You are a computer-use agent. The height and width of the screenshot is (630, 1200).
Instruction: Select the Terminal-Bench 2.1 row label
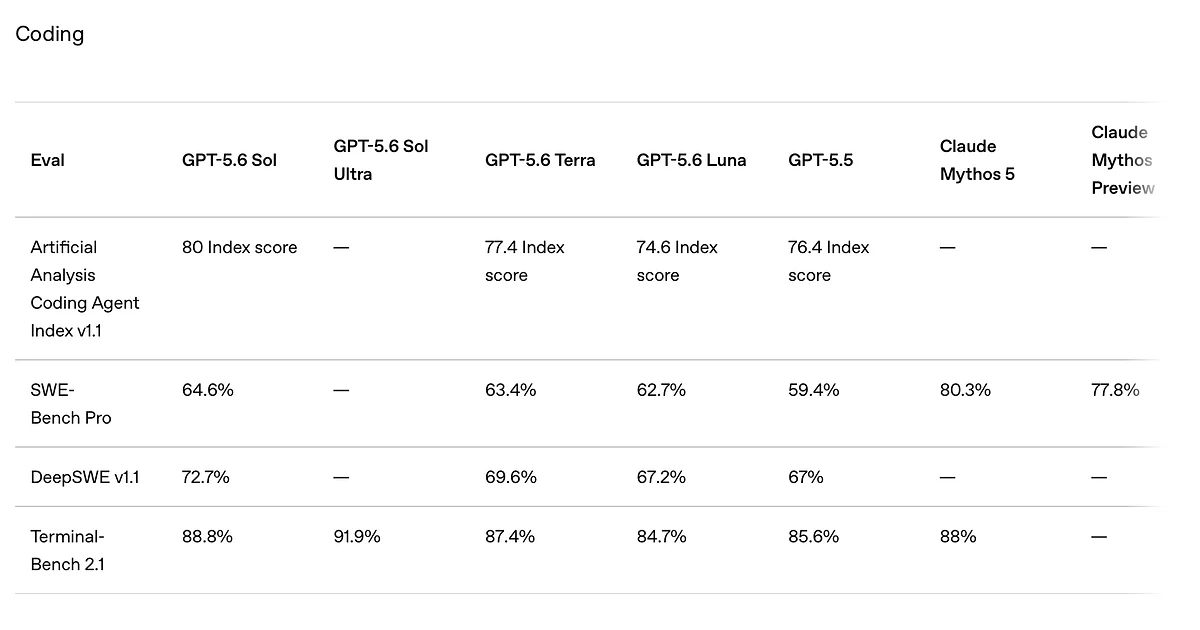[68, 550]
